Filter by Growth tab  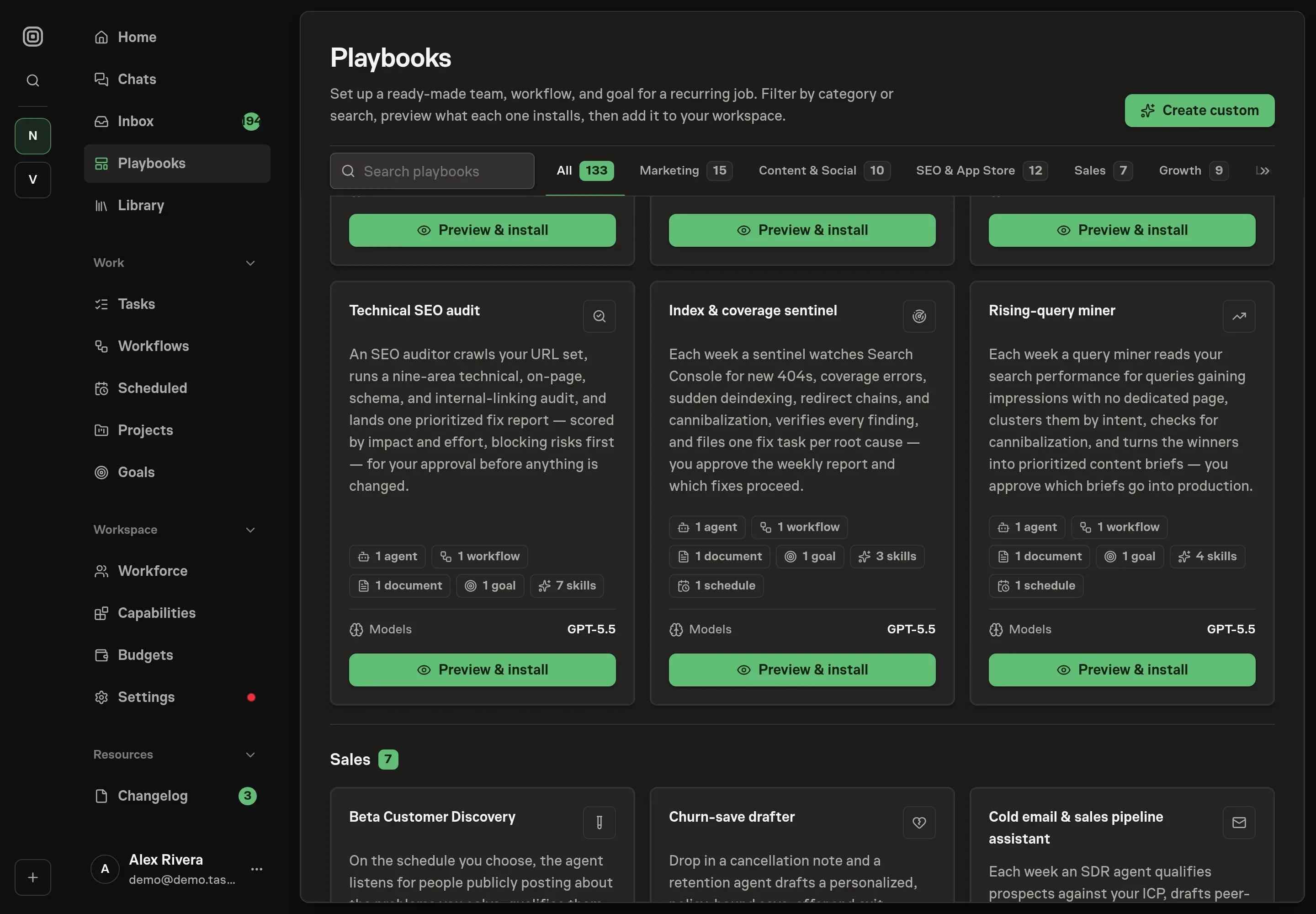tap(1194, 170)
